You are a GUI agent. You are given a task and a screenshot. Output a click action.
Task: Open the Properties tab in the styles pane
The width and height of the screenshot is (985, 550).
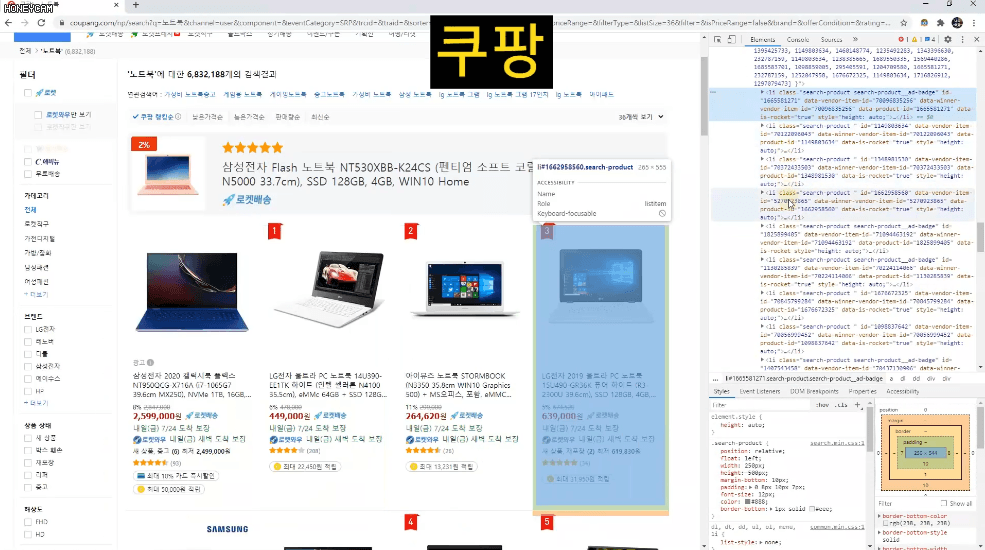(x=862, y=392)
